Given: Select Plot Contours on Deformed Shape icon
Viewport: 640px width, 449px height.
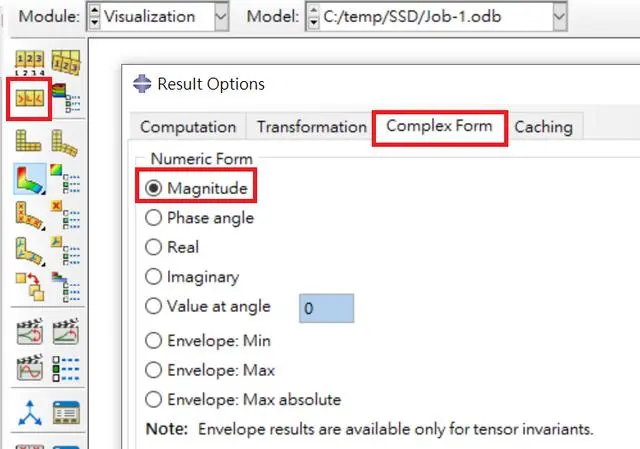Looking at the screenshot, I should (x=29, y=179).
